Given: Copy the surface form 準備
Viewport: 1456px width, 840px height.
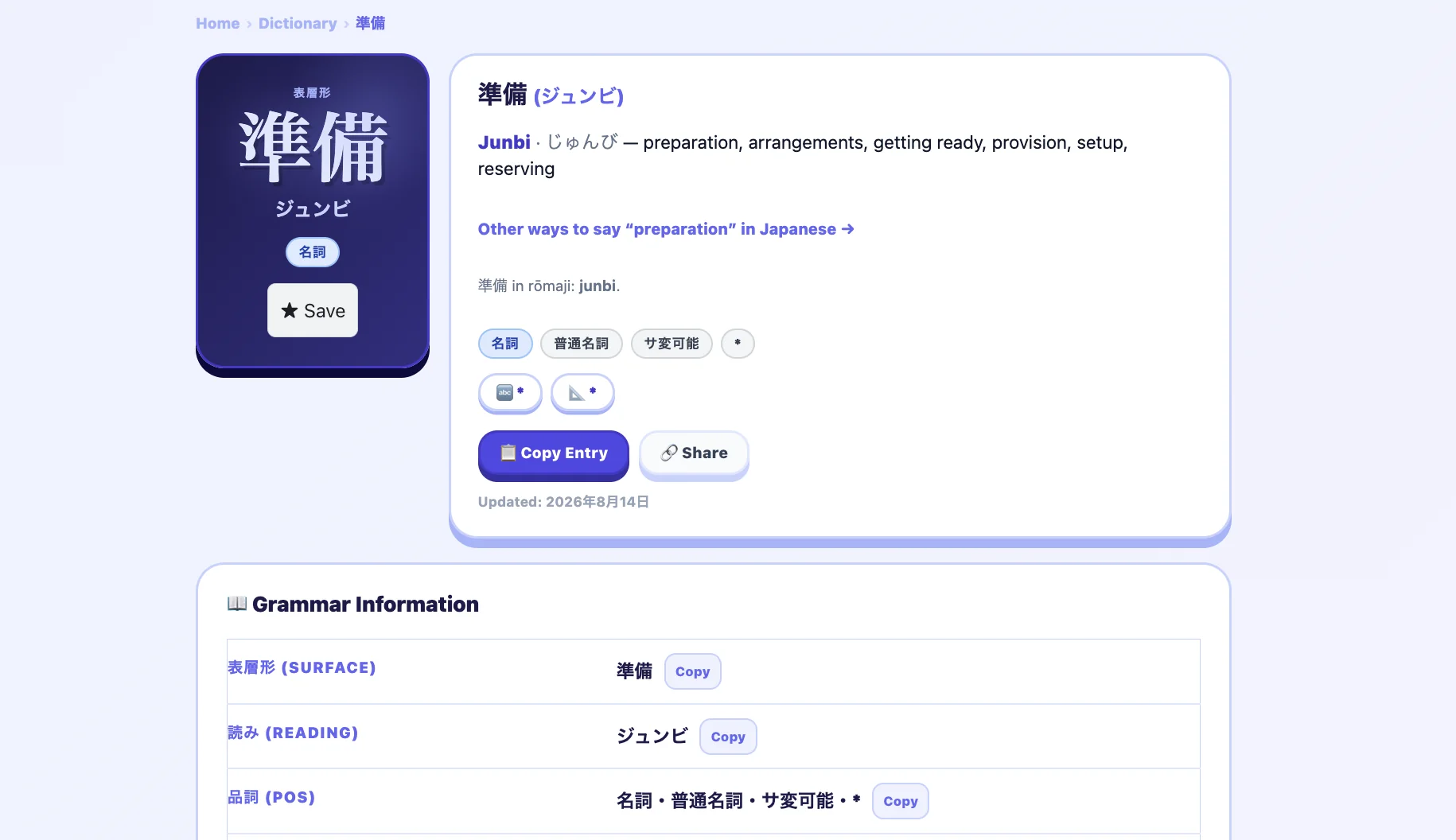Looking at the screenshot, I should 692,671.
